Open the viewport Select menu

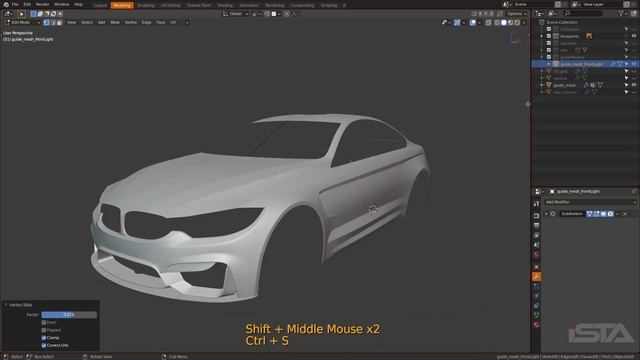(87, 22)
